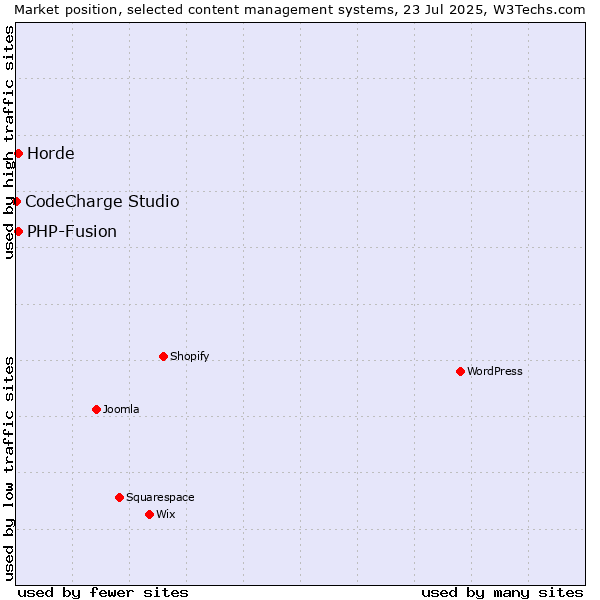Click the WordPress red data point
600x600 pixels.
click(x=460, y=371)
